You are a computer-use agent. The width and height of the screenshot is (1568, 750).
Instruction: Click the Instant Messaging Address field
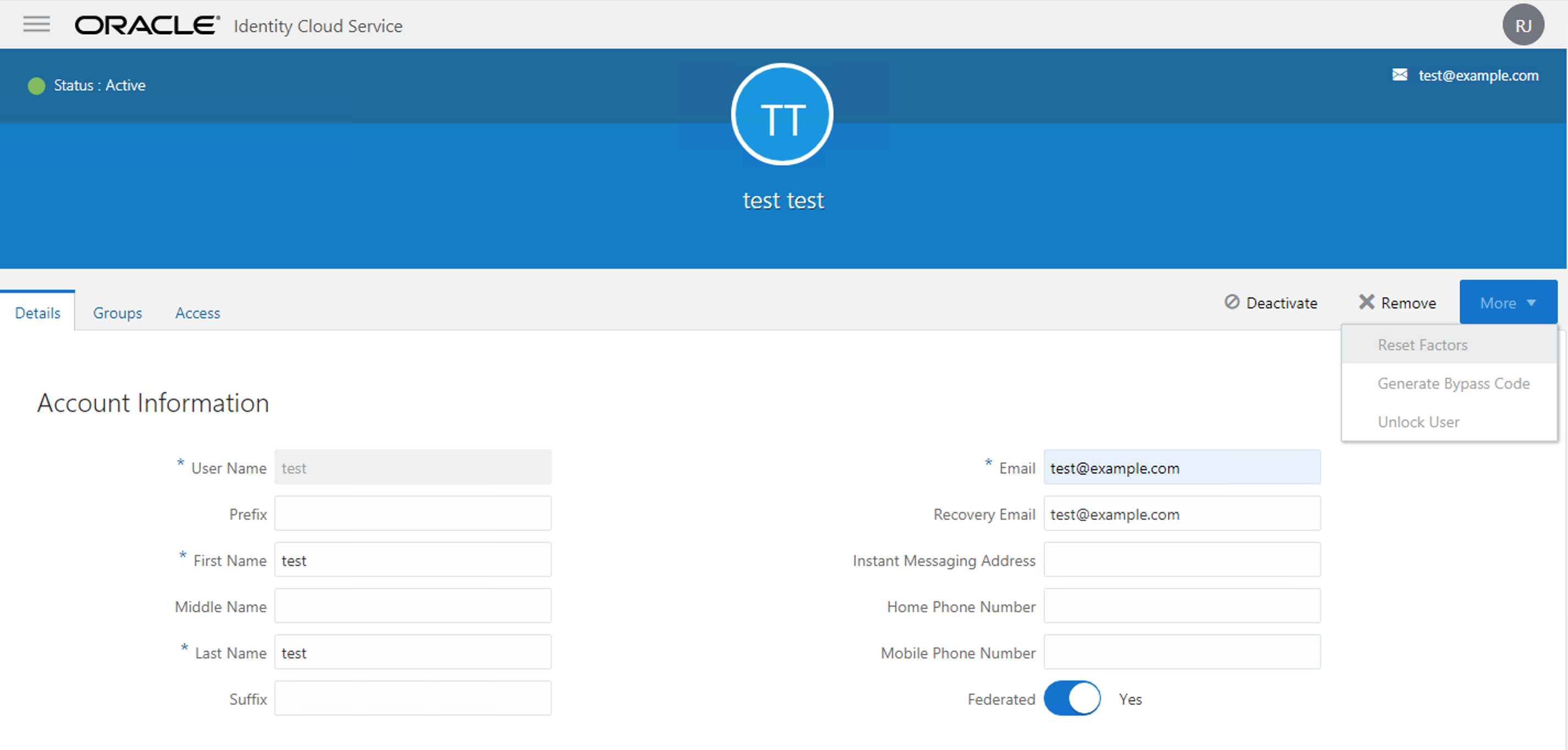coord(1182,560)
